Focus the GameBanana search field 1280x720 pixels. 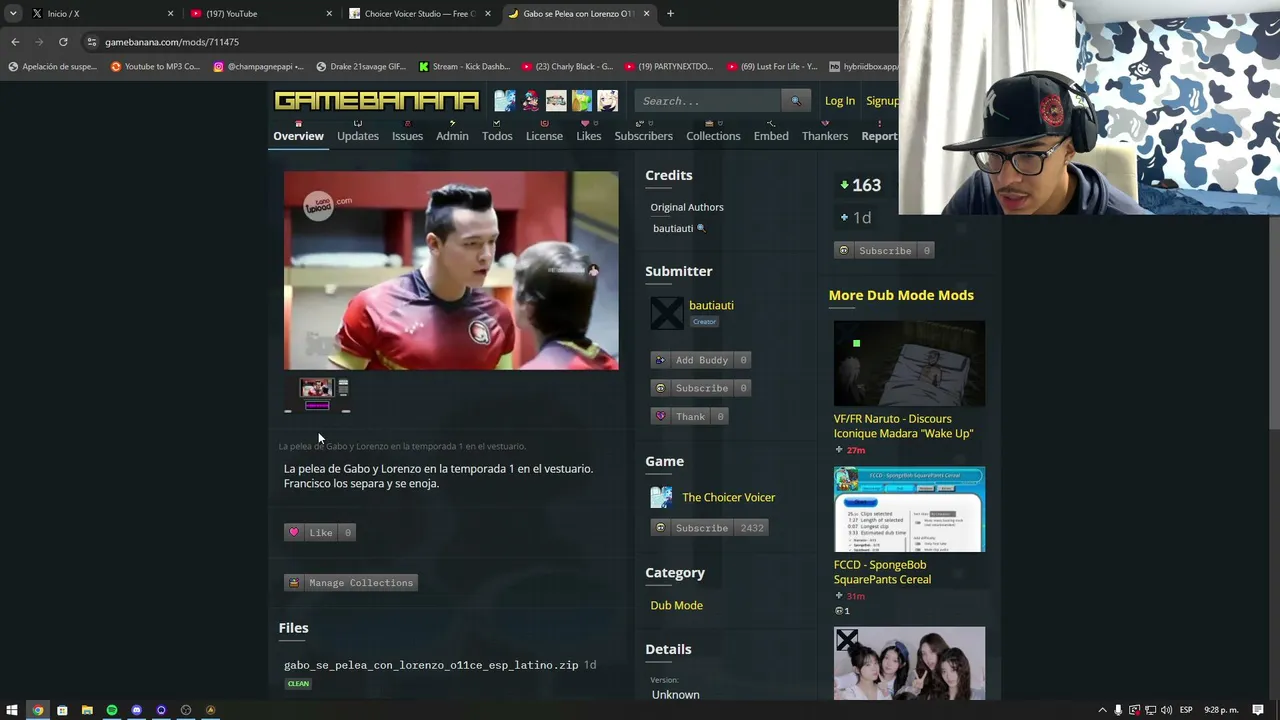click(x=709, y=101)
